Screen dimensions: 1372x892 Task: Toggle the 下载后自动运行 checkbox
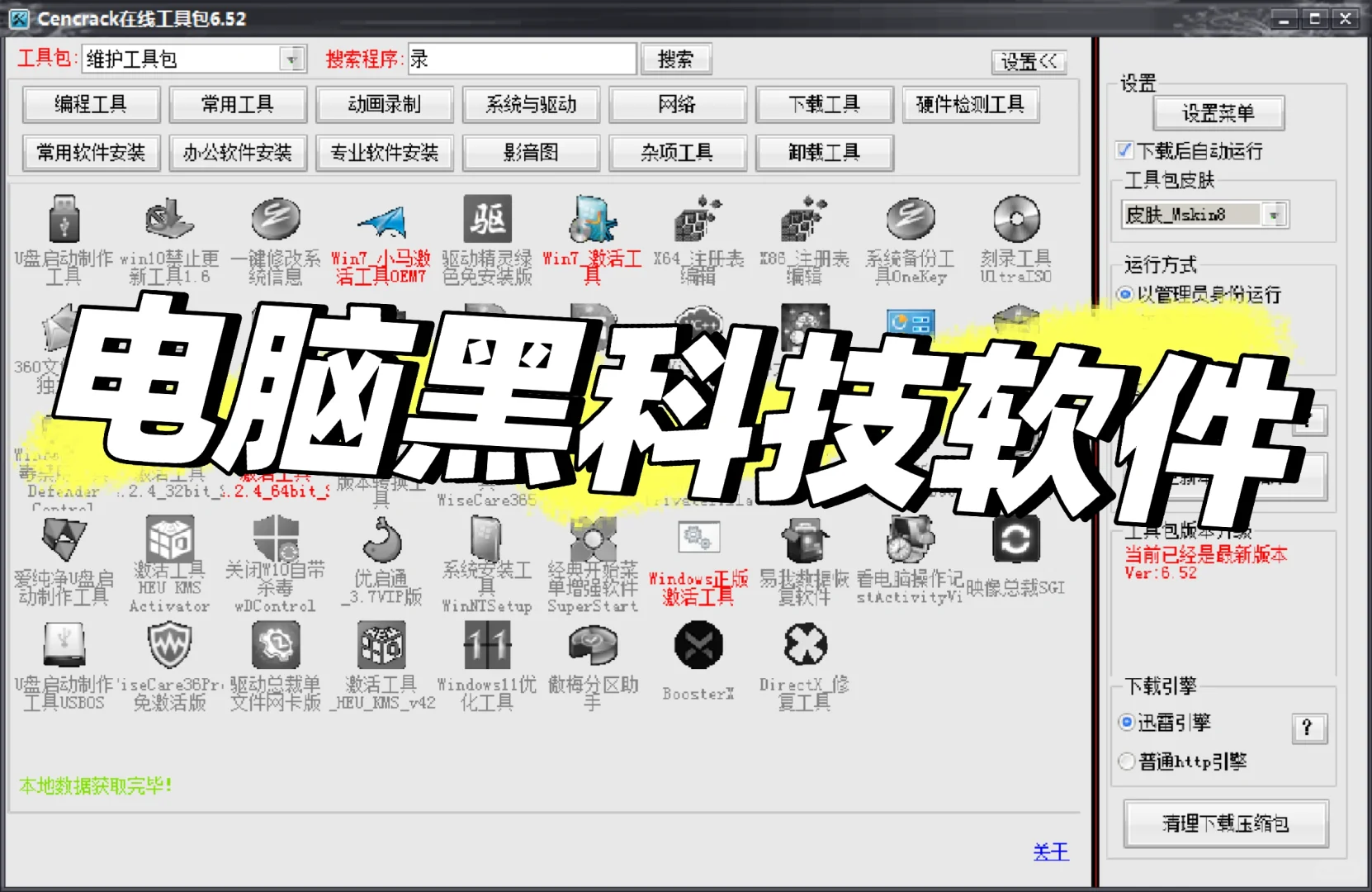pyautogui.click(x=1124, y=150)
